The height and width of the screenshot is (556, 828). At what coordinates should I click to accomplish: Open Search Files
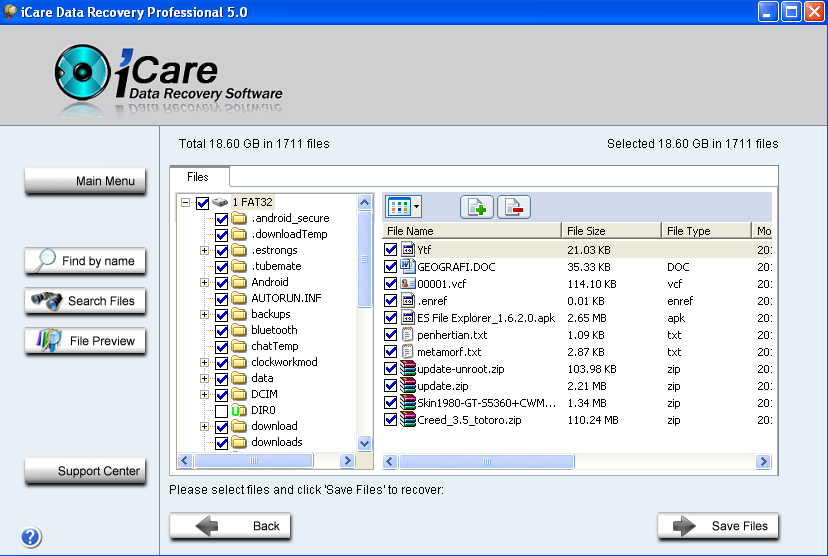[x=85, y=301]
